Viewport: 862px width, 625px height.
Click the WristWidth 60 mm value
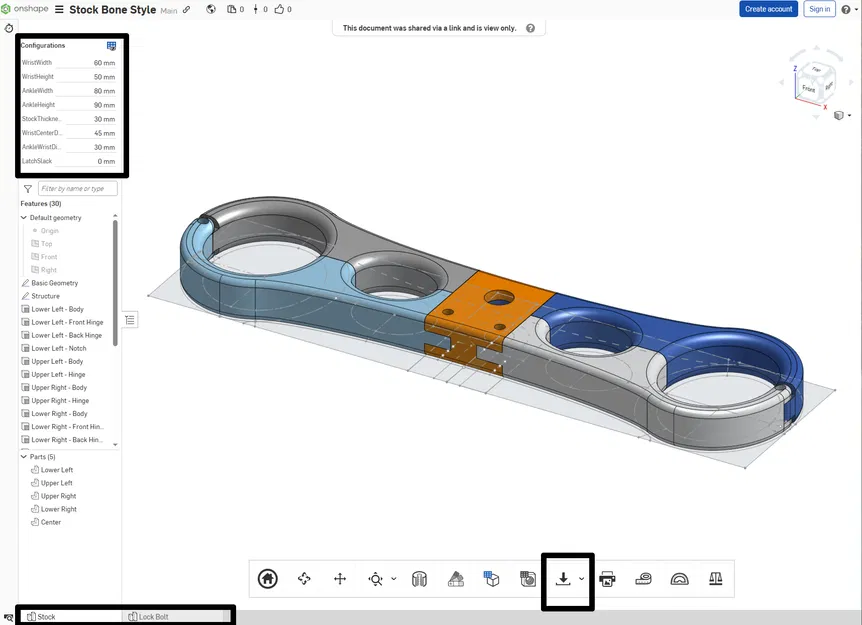click(104, 63)
